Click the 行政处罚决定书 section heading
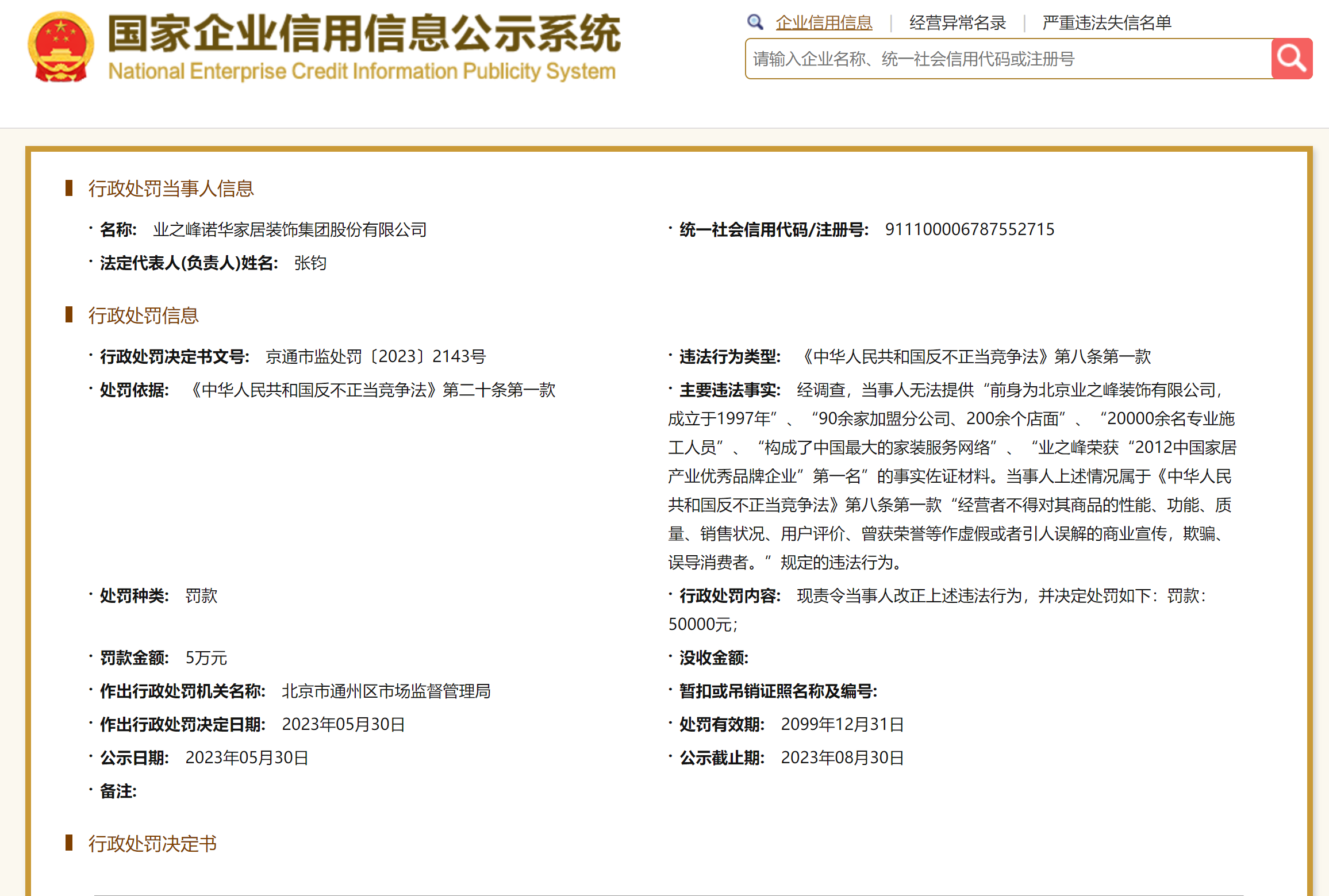The height and width of the screenshot is (896, 1329). 152,844
